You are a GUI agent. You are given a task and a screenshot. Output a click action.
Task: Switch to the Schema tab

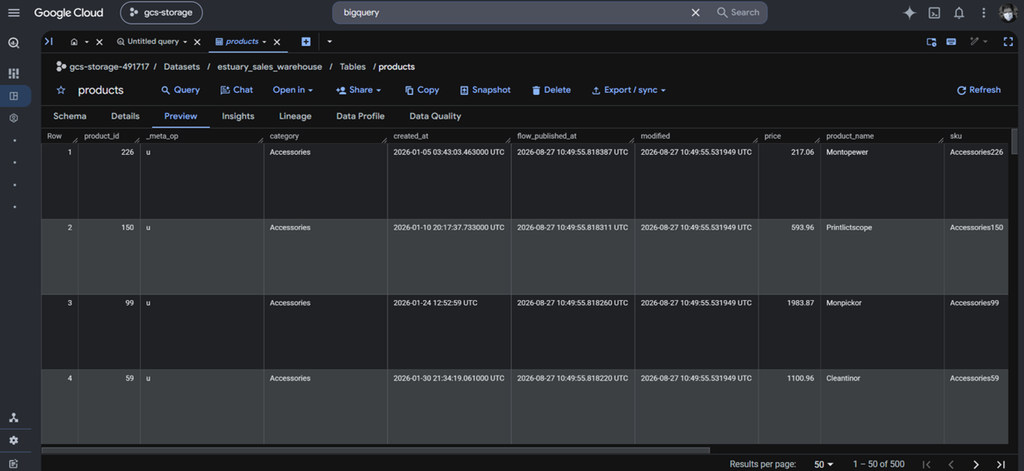70,116
